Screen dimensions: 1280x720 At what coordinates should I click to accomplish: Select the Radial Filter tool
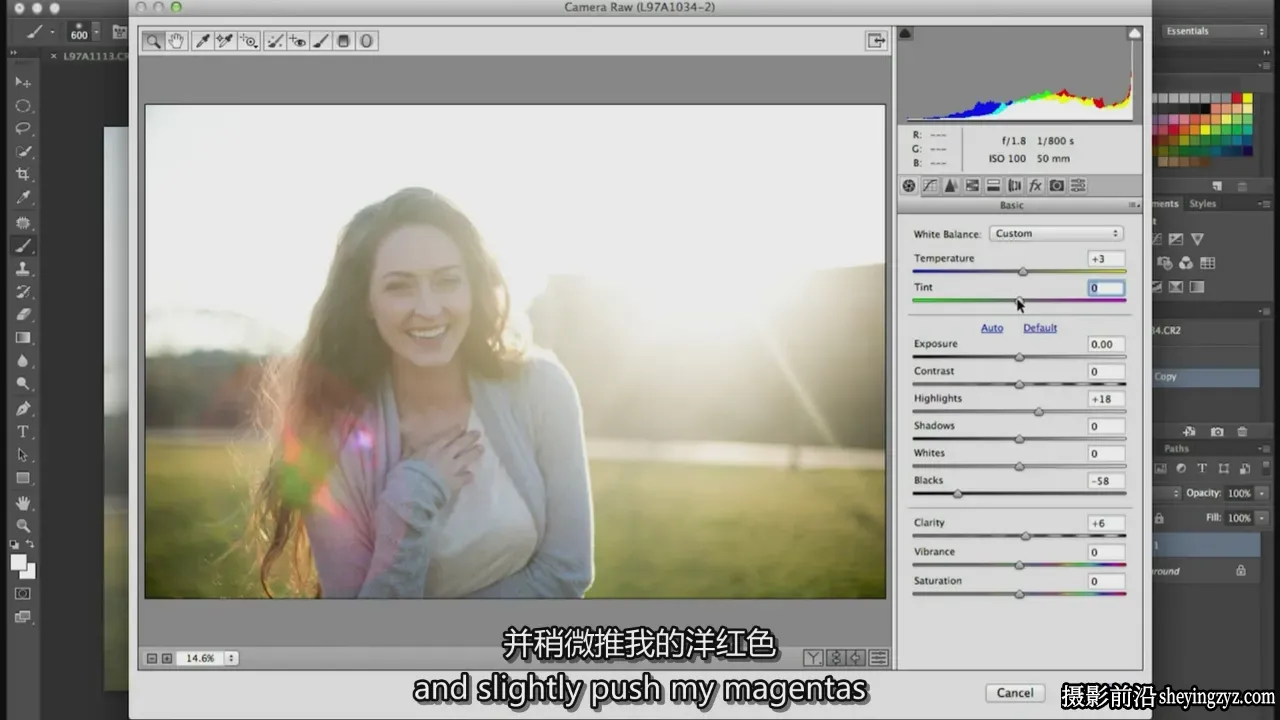366,41
